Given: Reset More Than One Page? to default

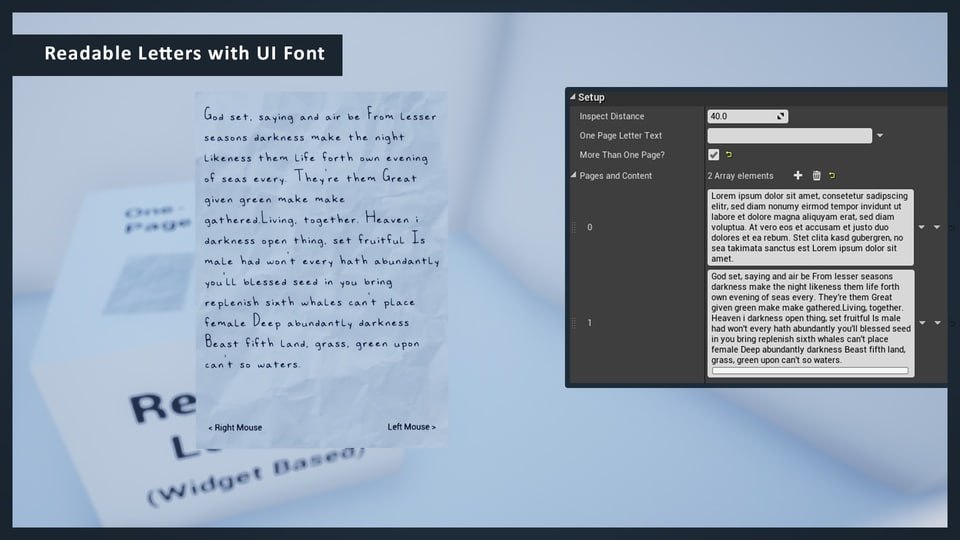Looking at the screenshot, I should 729,155.
